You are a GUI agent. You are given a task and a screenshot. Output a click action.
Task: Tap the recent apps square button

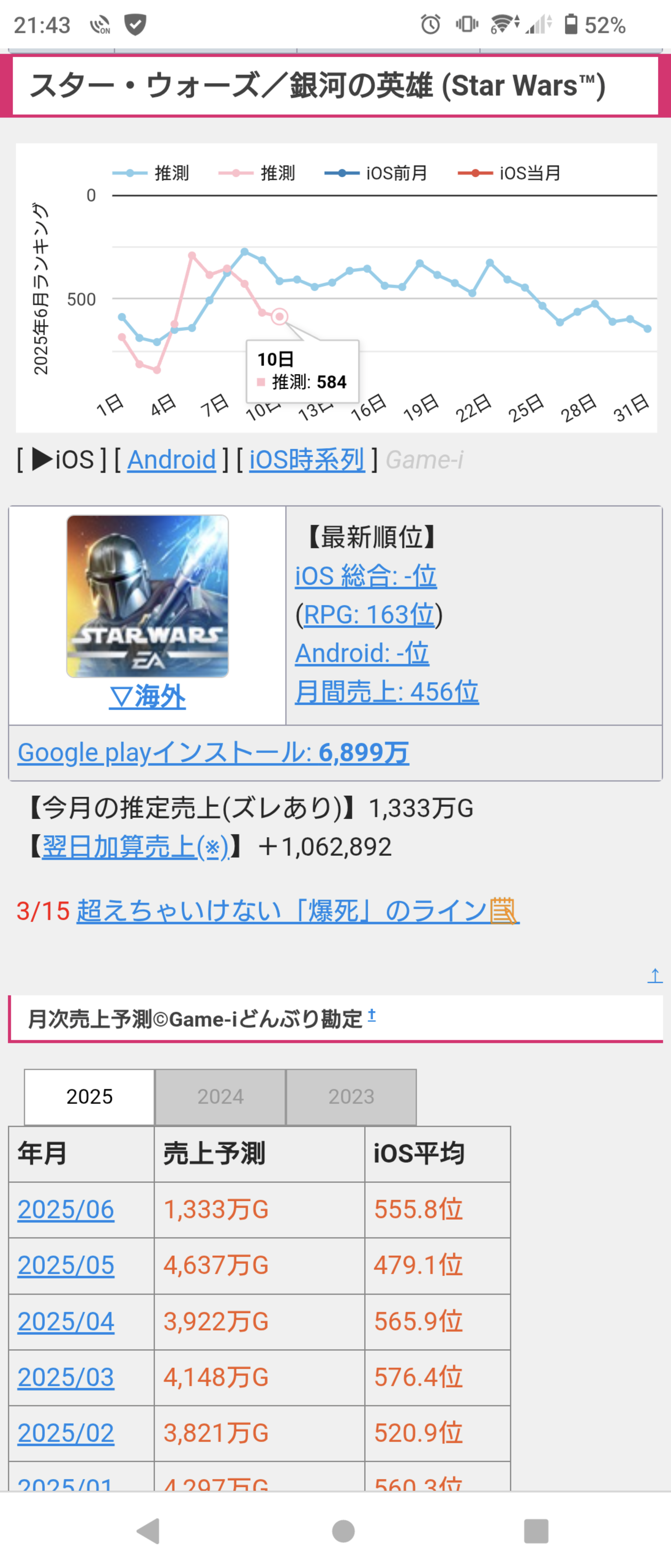[x=536, y=1531]
